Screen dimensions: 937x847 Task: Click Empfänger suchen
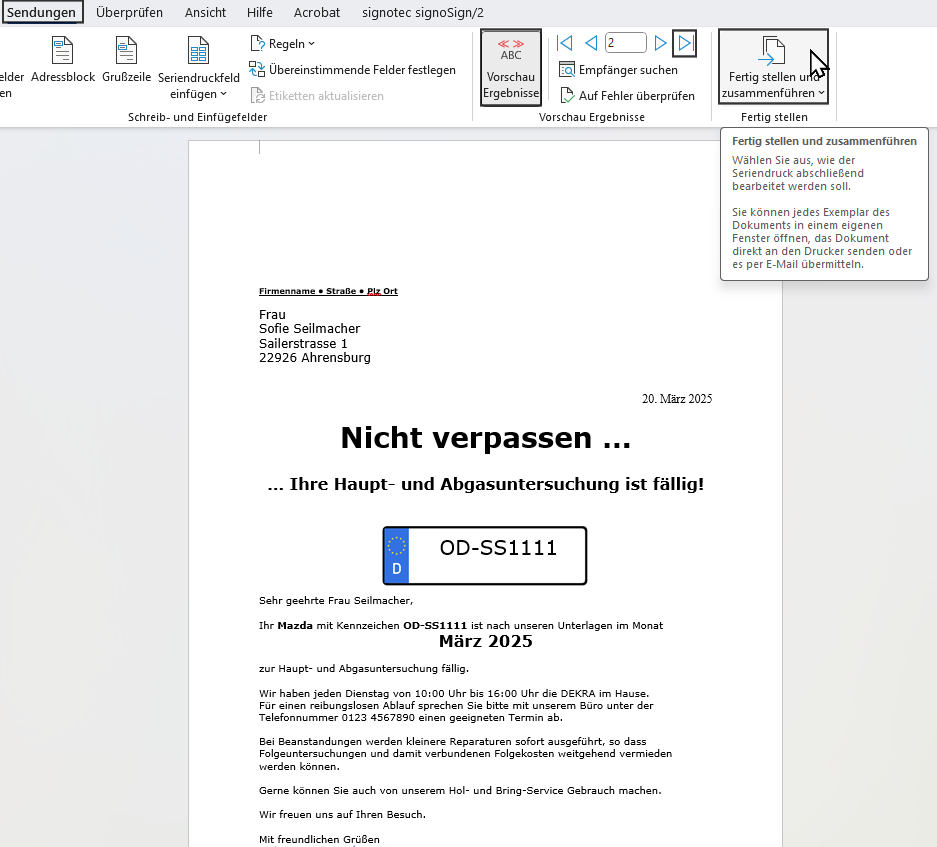tap(618, 70)
